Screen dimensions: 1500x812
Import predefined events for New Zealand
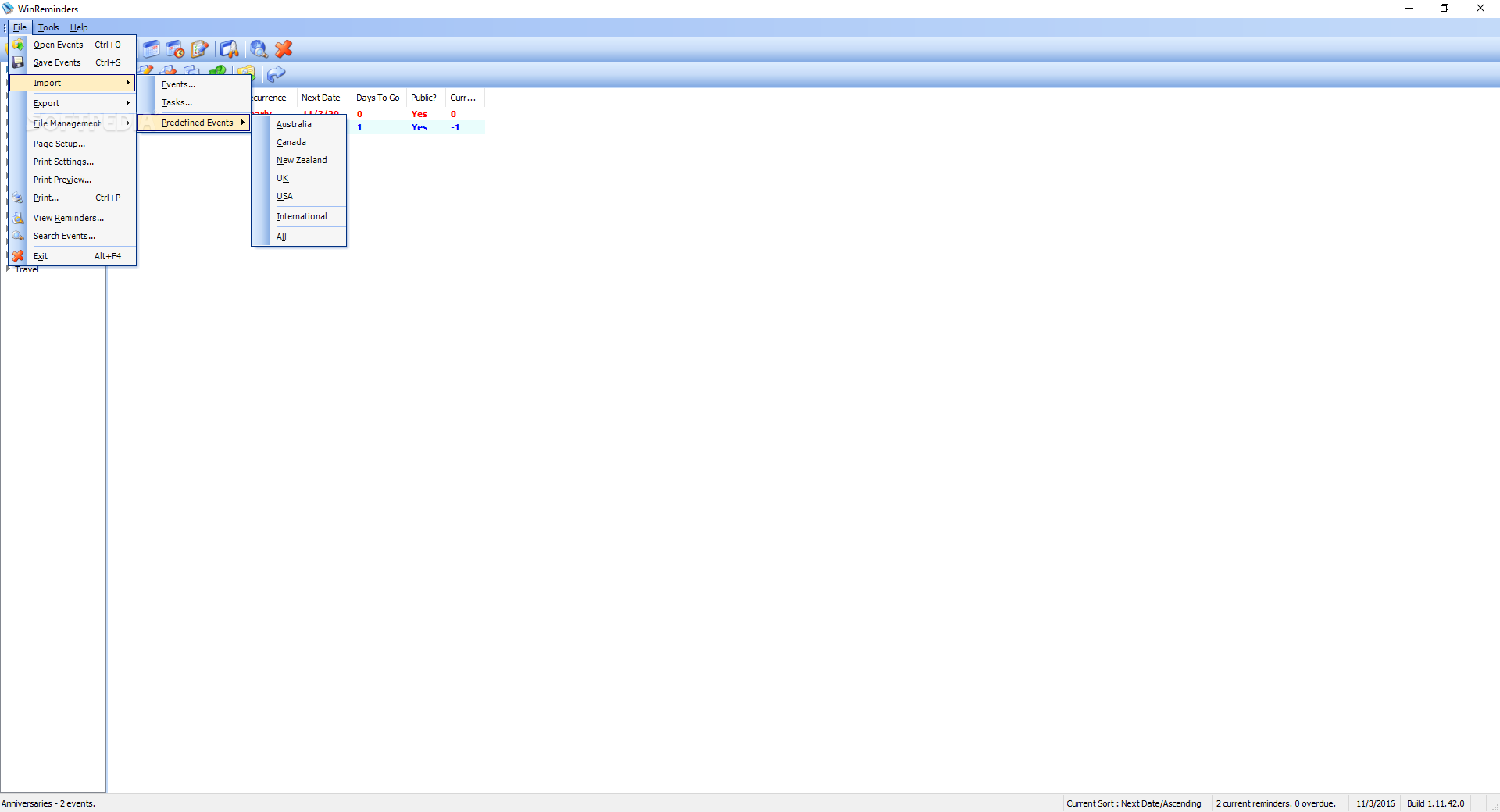click(x=299, y=160)
